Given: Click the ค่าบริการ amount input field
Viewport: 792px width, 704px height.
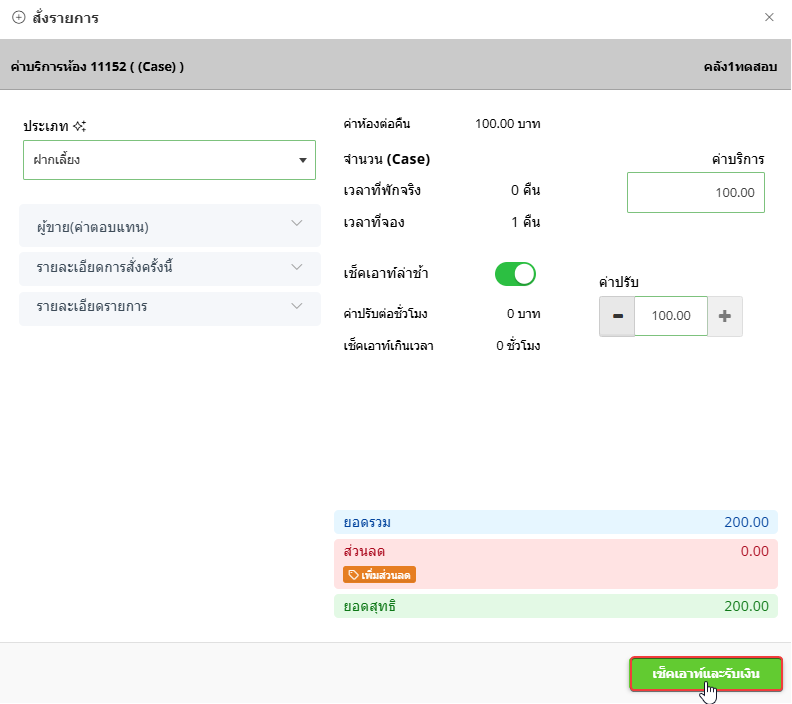Looking at the screenshot, I should tap(695, 192).
